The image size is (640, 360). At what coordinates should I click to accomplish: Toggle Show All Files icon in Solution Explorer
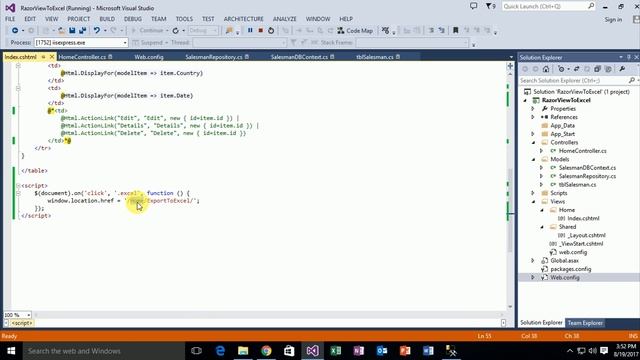click(x=608, y=69)
